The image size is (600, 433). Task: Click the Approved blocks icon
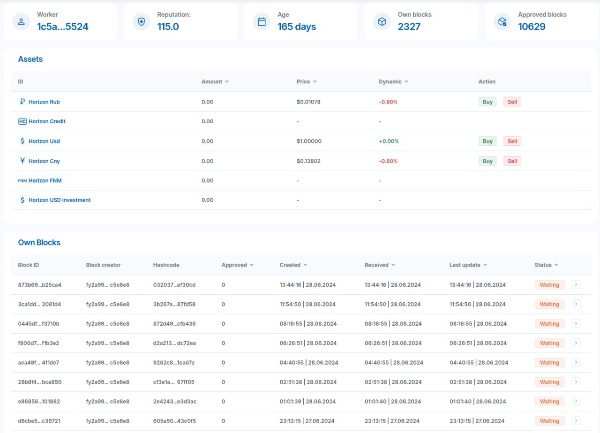pyautogui.click(x=500, y=21)
